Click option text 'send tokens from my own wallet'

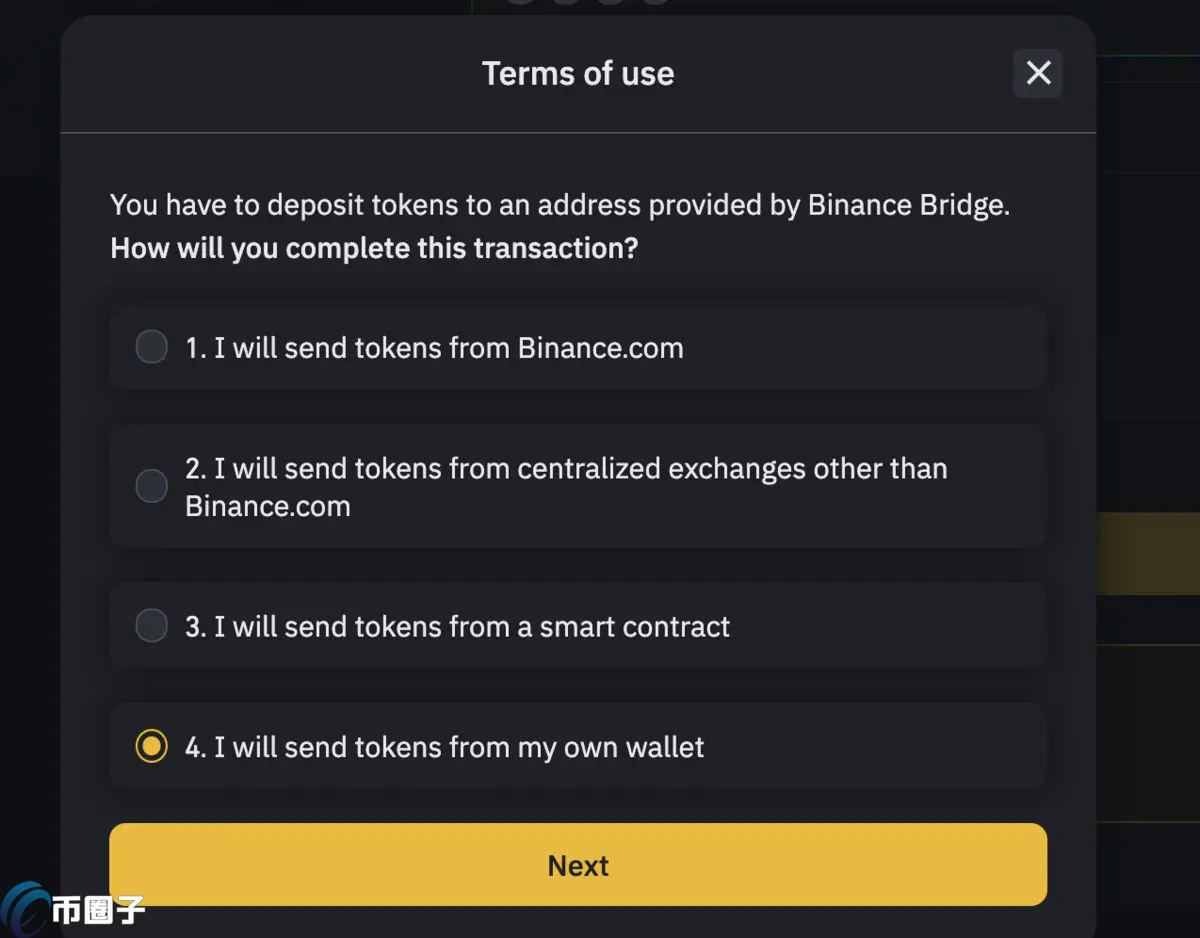coord(445,747)
